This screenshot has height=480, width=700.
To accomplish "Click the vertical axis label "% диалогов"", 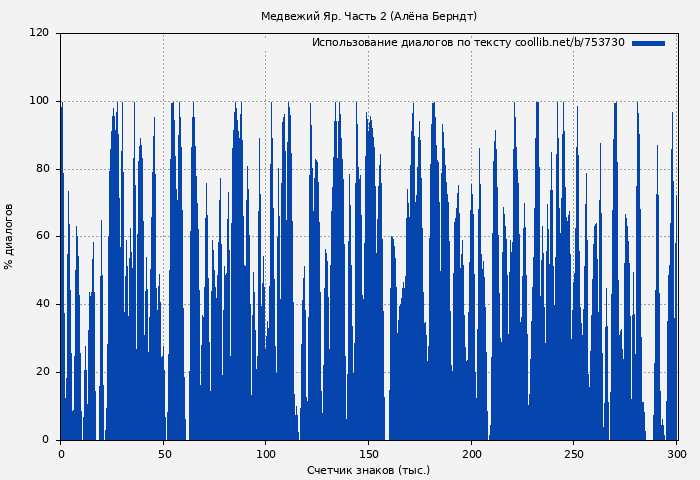I will tap(9, 236).
